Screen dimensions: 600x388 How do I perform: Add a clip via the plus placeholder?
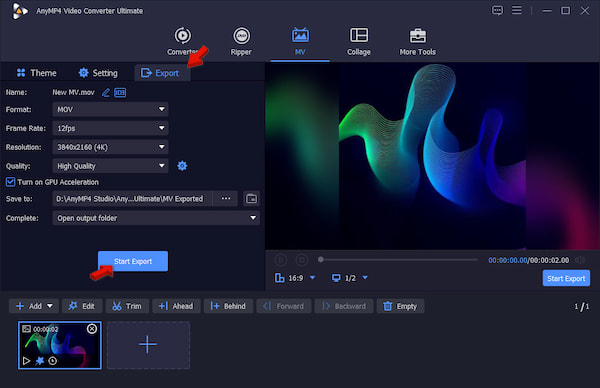[x=148, y=345]
